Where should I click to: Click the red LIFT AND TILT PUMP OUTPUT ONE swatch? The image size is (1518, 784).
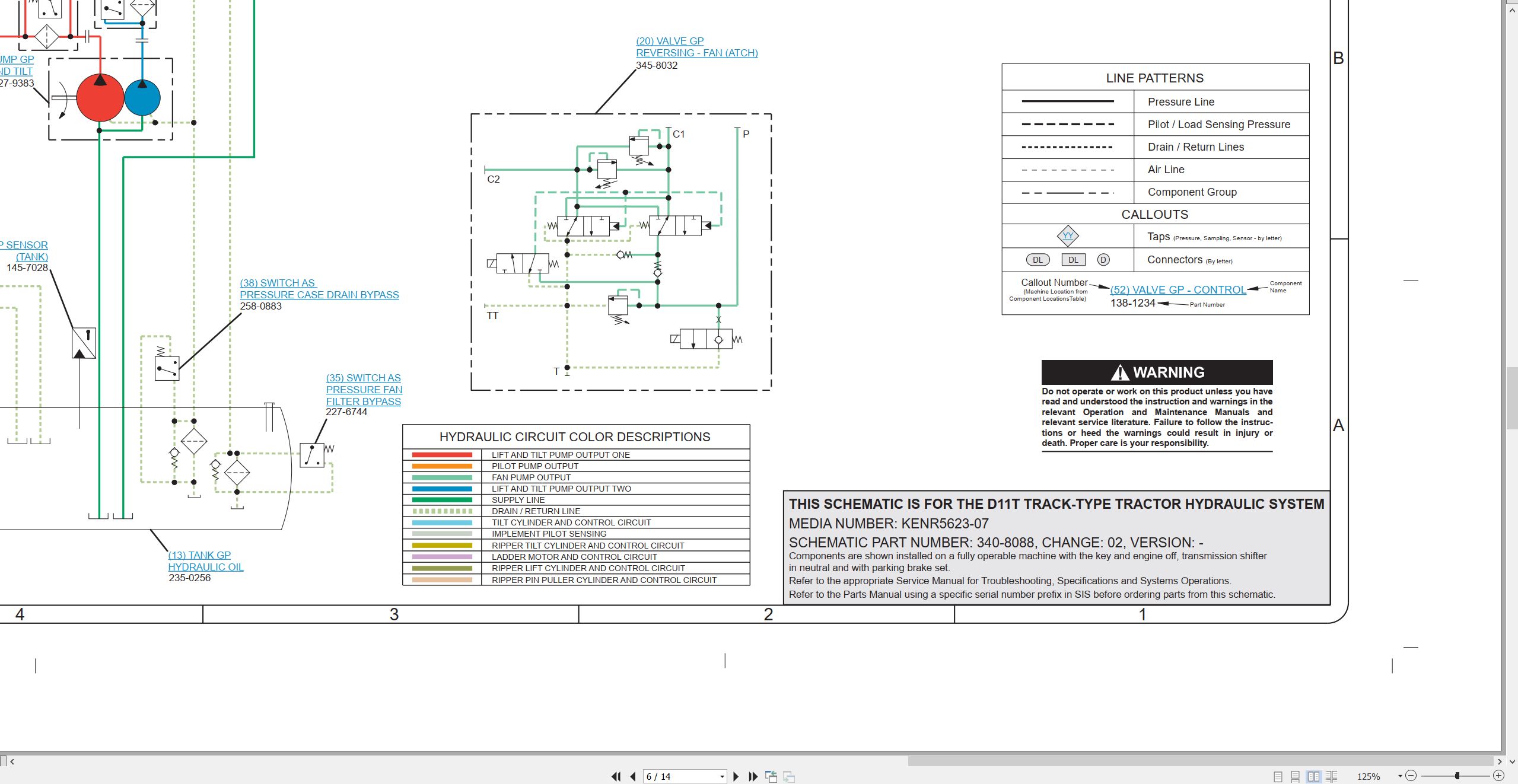tap(442, 455)
